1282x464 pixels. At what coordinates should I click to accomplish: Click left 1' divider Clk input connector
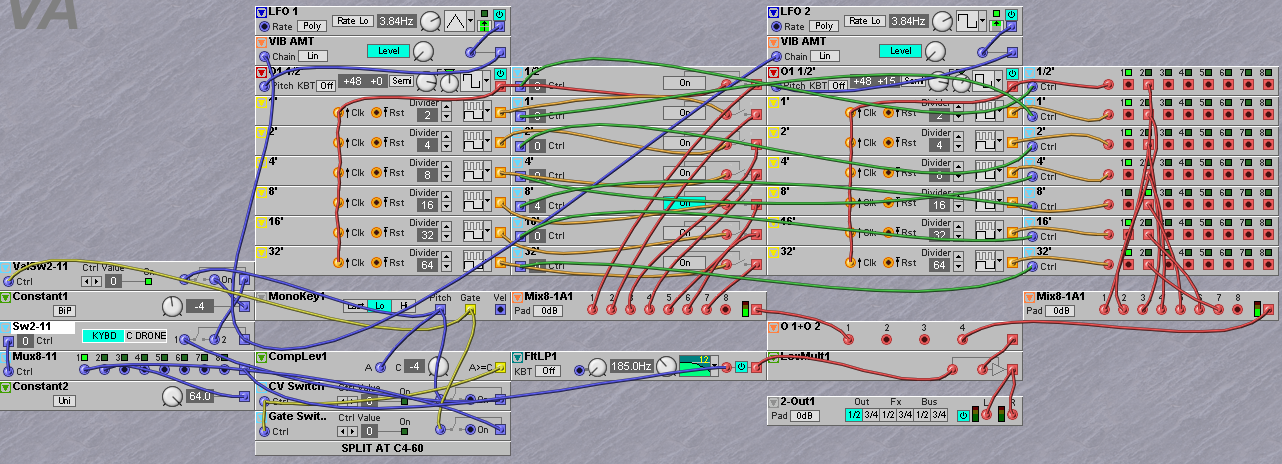pos(338,113)
